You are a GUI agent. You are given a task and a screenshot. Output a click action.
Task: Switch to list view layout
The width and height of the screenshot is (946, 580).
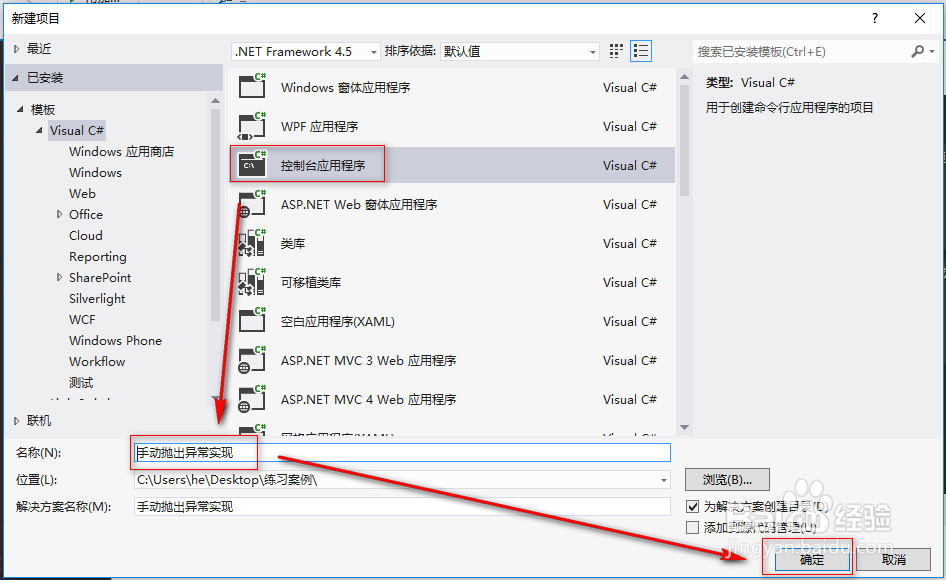pos(641,51)
